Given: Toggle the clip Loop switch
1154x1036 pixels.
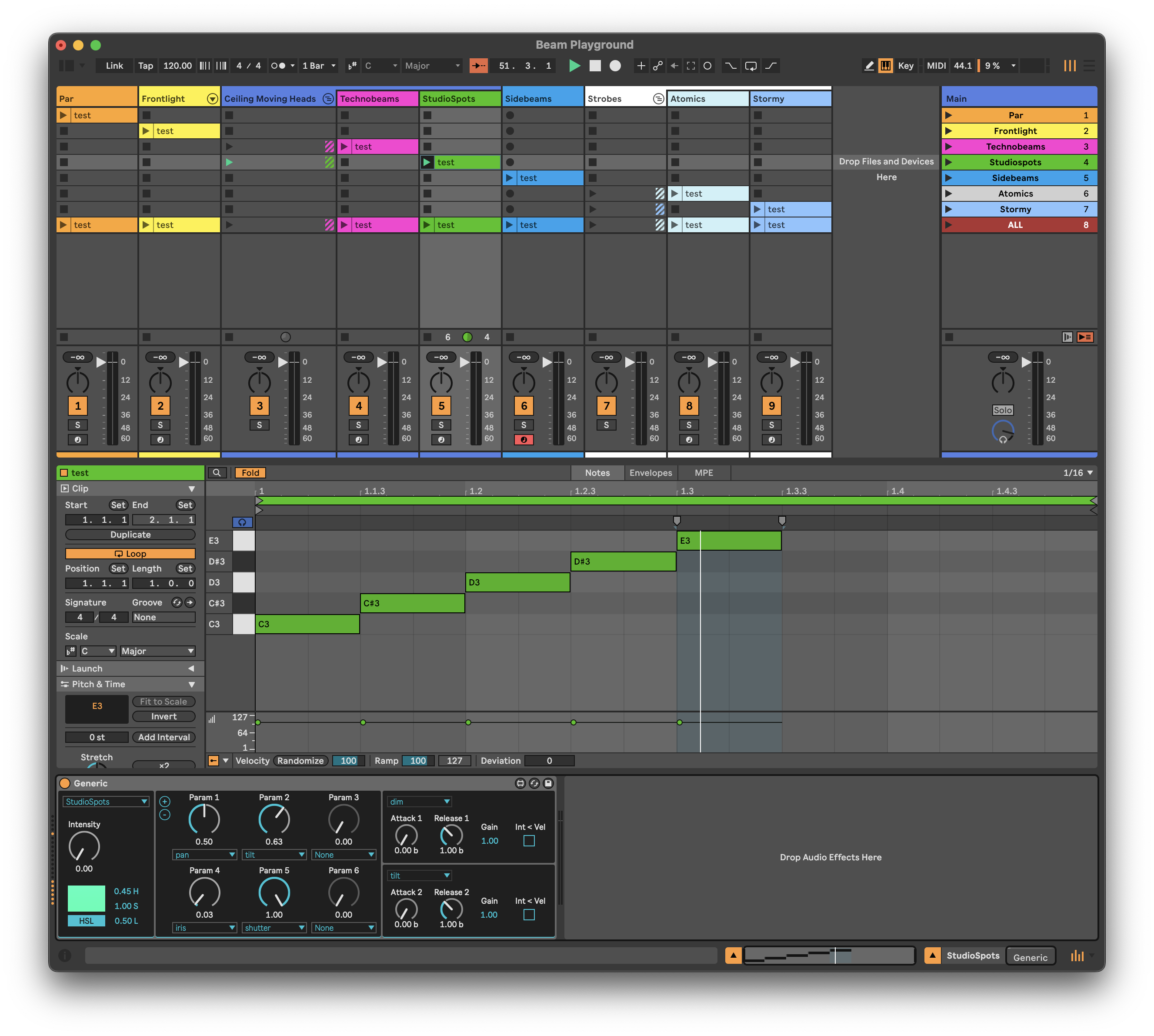Looking at the screenshot, I should [x=130, y=553].
